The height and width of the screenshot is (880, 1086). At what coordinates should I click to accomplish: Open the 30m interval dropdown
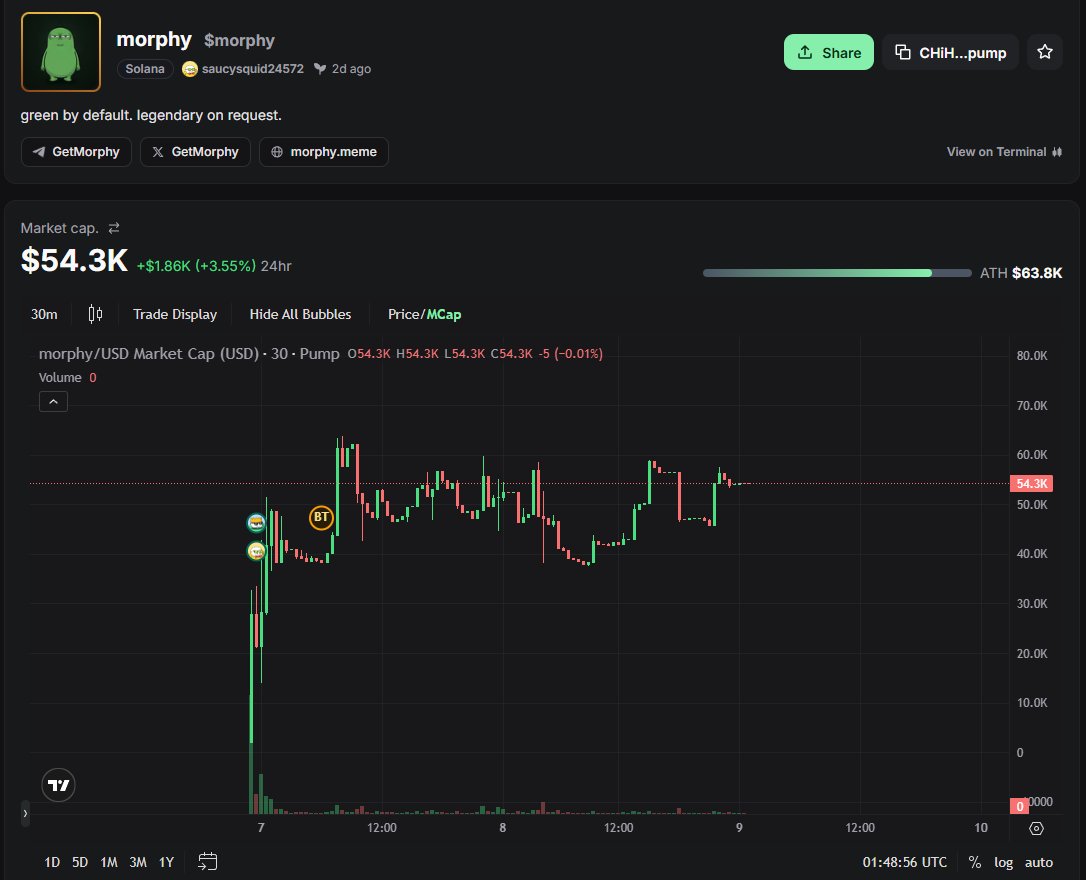(44, 314)
